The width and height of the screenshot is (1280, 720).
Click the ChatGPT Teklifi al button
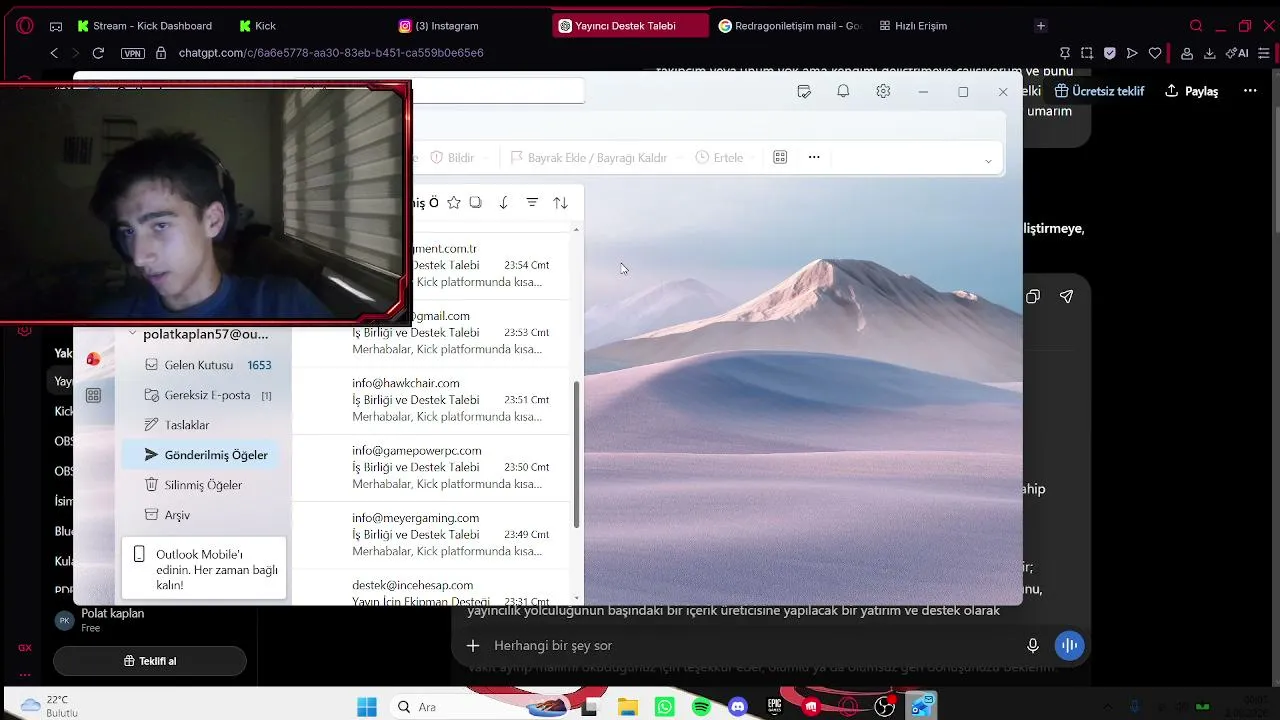point(150,661)
